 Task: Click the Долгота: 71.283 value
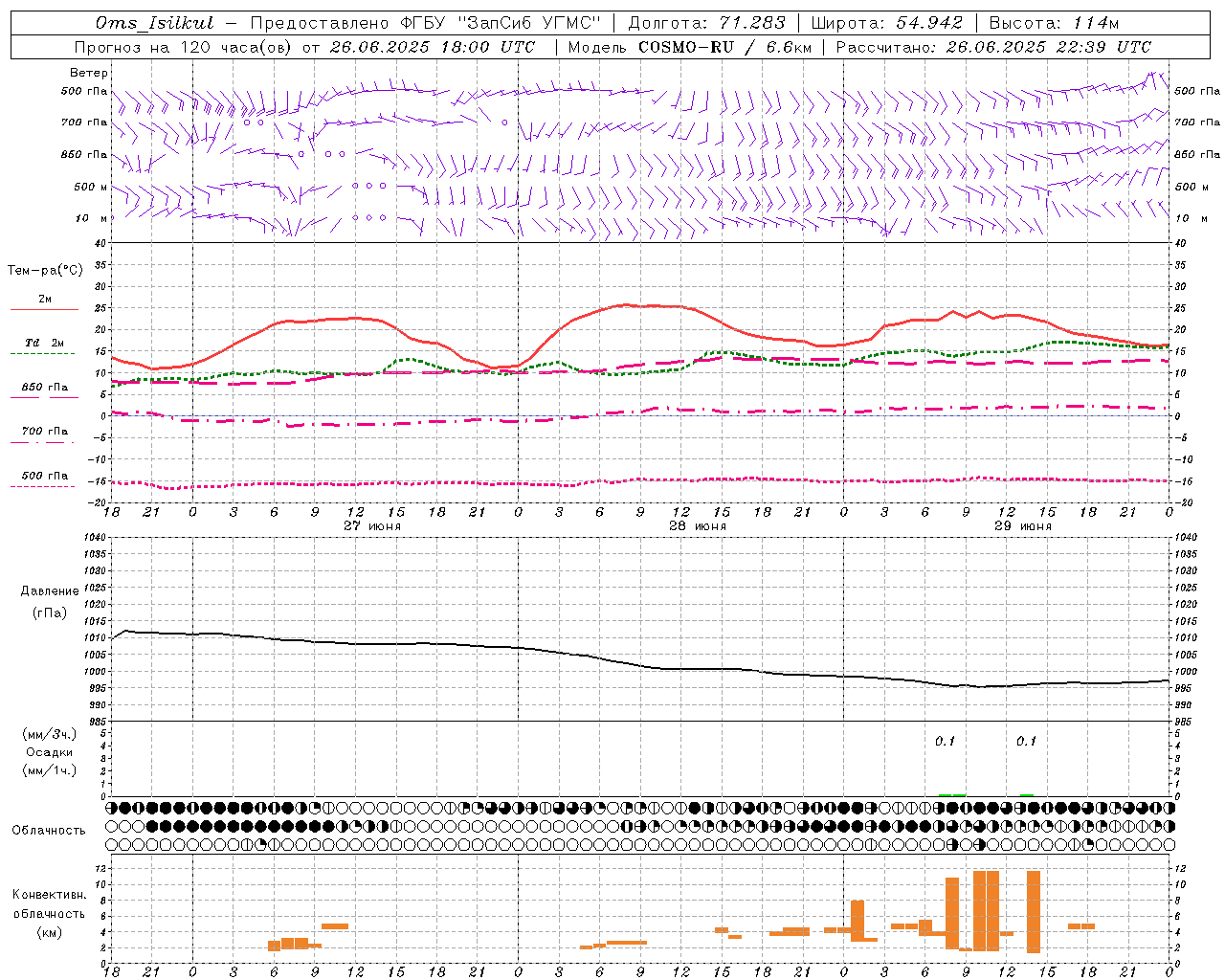point(706,22)
